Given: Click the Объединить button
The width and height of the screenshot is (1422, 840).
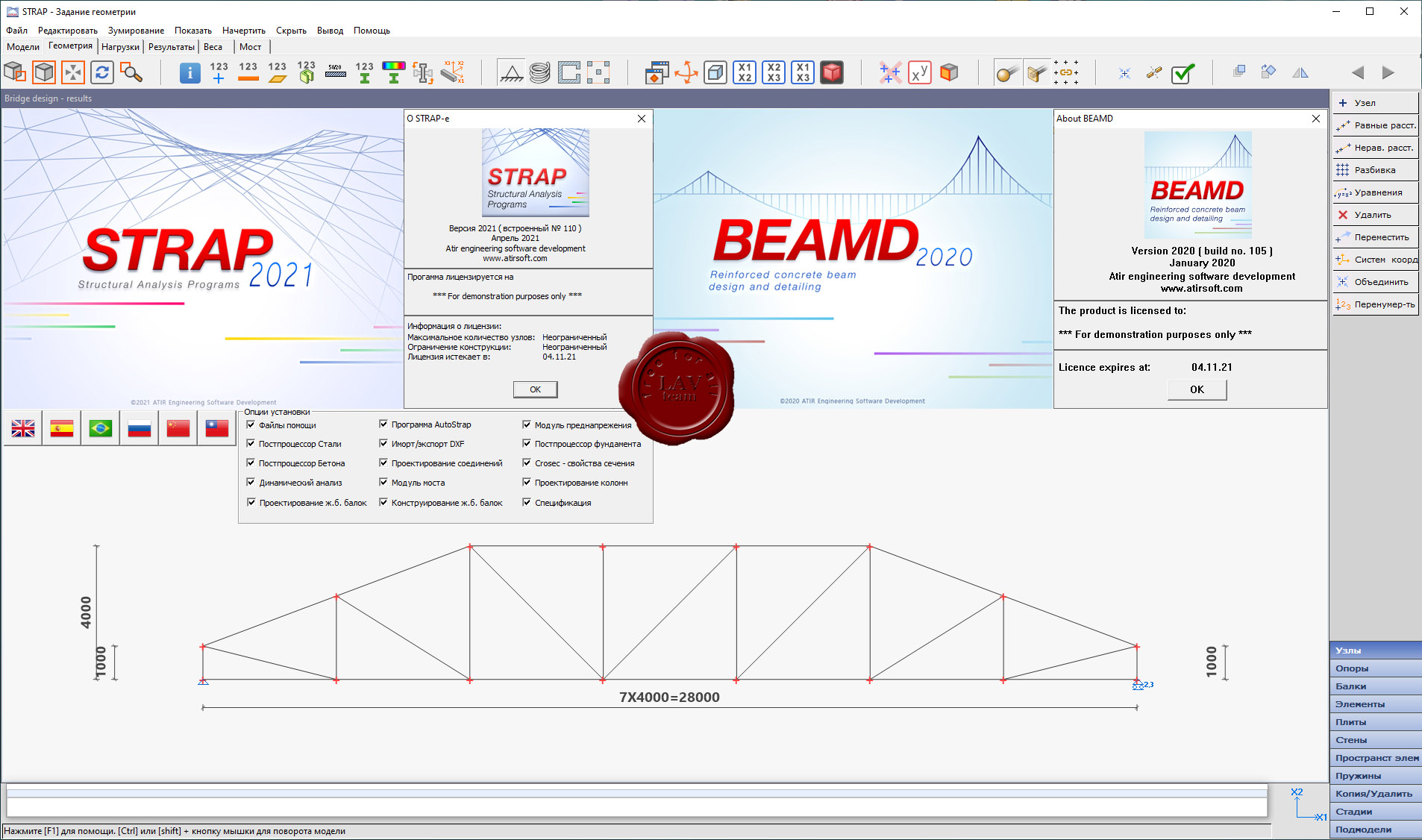Looking at the screenshot, I should pyautogui.click(x=1375, y=282).
